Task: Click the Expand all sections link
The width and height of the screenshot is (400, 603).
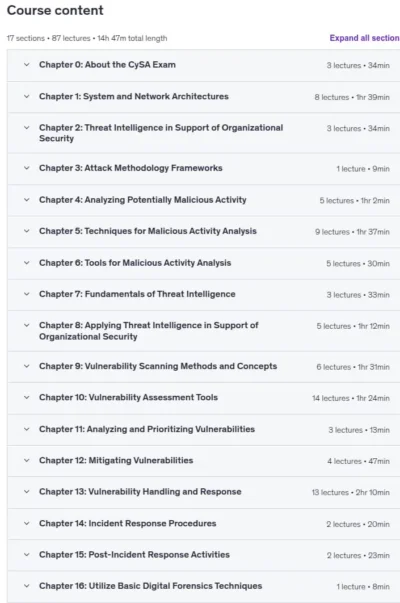Action: (365, 38)
